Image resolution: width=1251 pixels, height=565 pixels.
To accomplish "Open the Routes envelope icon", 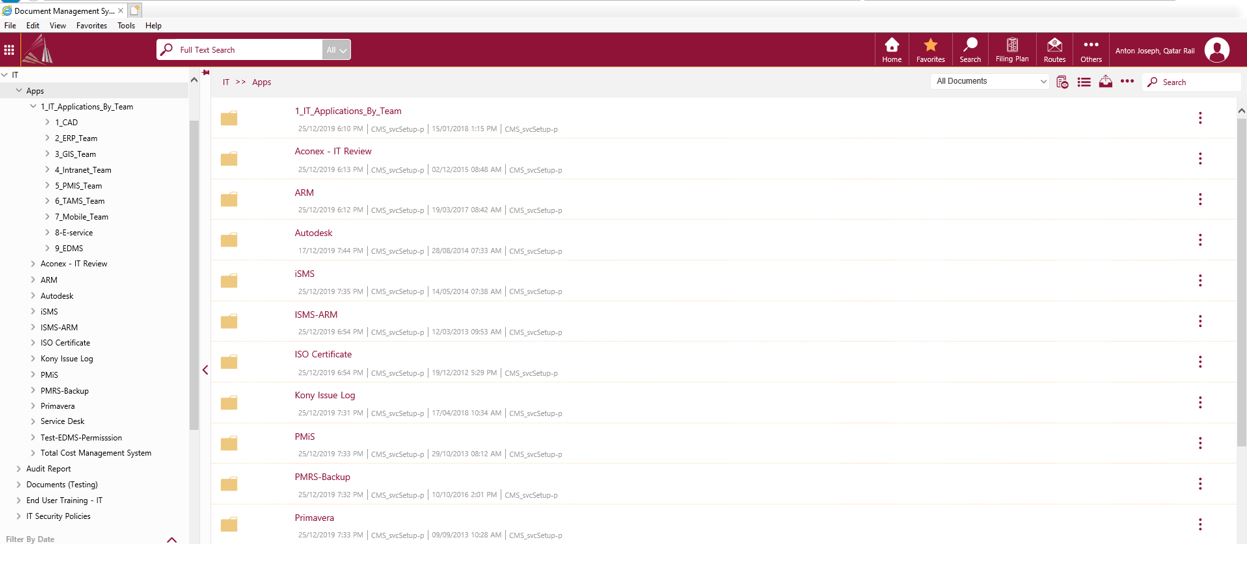I will click(x=1054, y=50).
